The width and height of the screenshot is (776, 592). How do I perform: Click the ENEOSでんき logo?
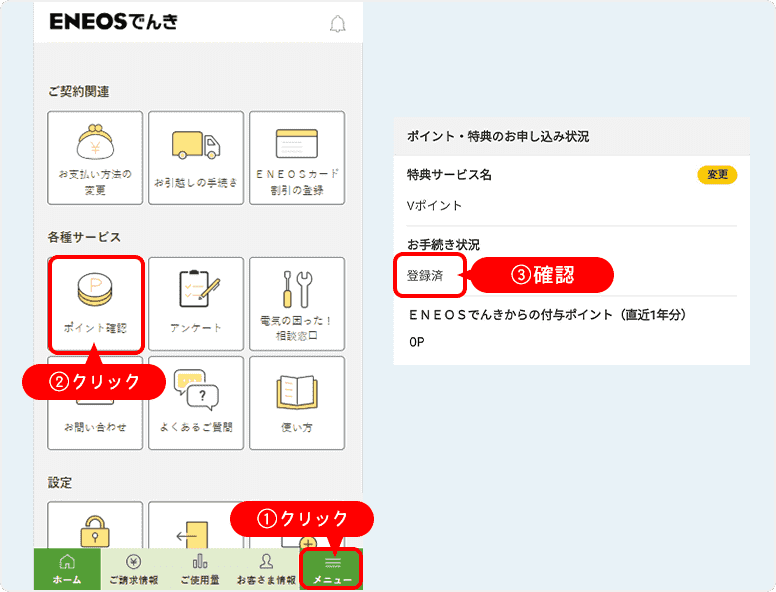click(x=113, y=21)
